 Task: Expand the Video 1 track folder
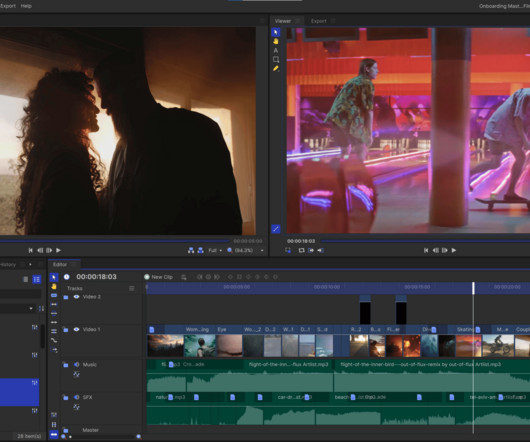pyautogui.click(x=66, y=330)
